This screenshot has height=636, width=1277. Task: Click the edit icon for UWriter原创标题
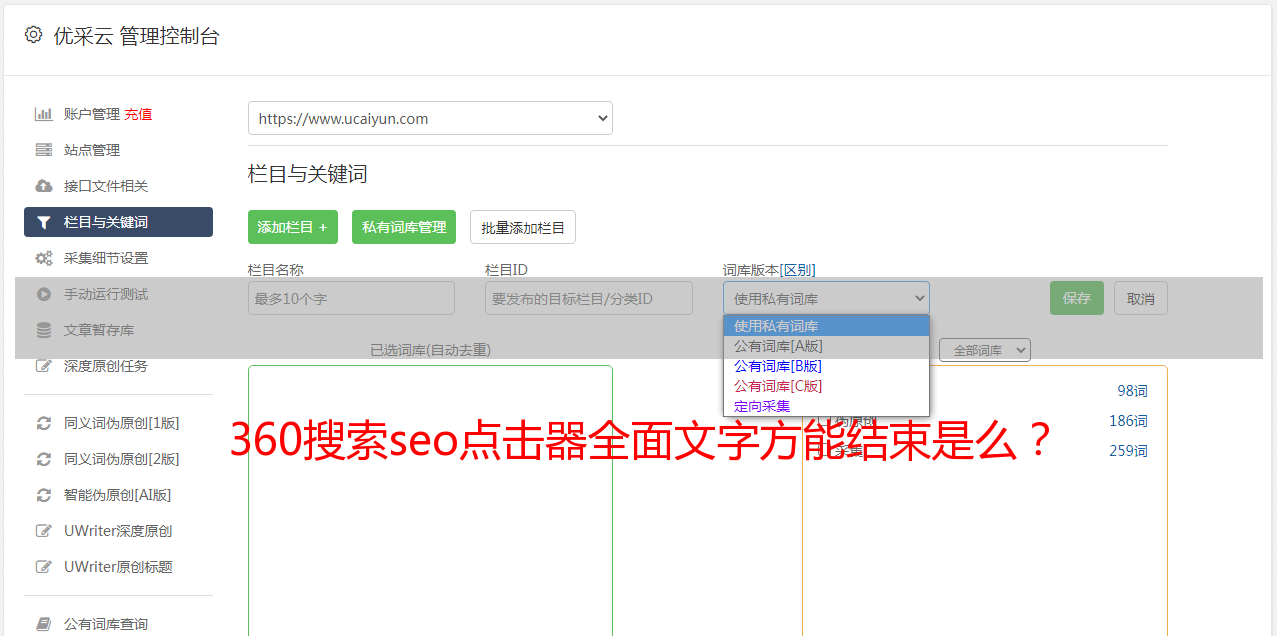pyautogui.click(x=44, y=567)
